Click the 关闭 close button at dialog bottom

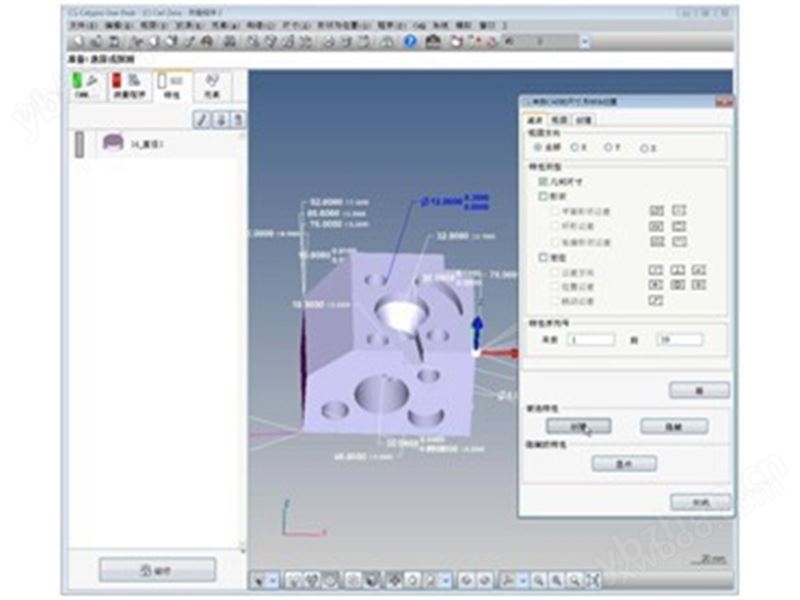click(x=699, y=502)
